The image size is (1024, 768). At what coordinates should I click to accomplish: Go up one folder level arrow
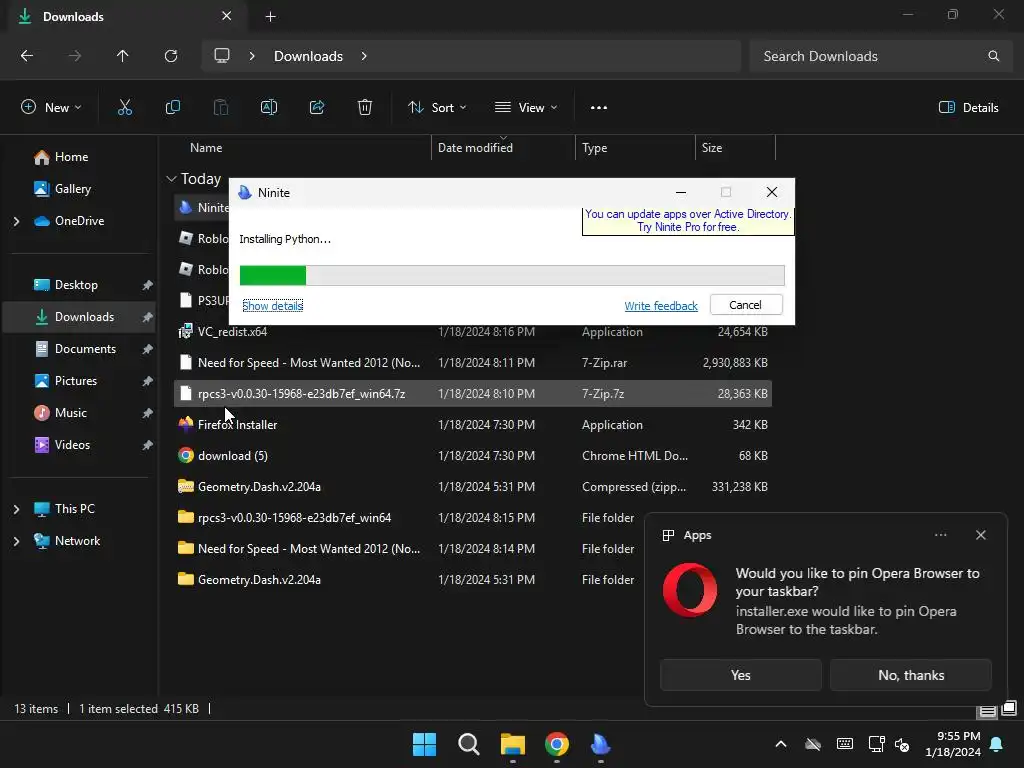[123, 56]
